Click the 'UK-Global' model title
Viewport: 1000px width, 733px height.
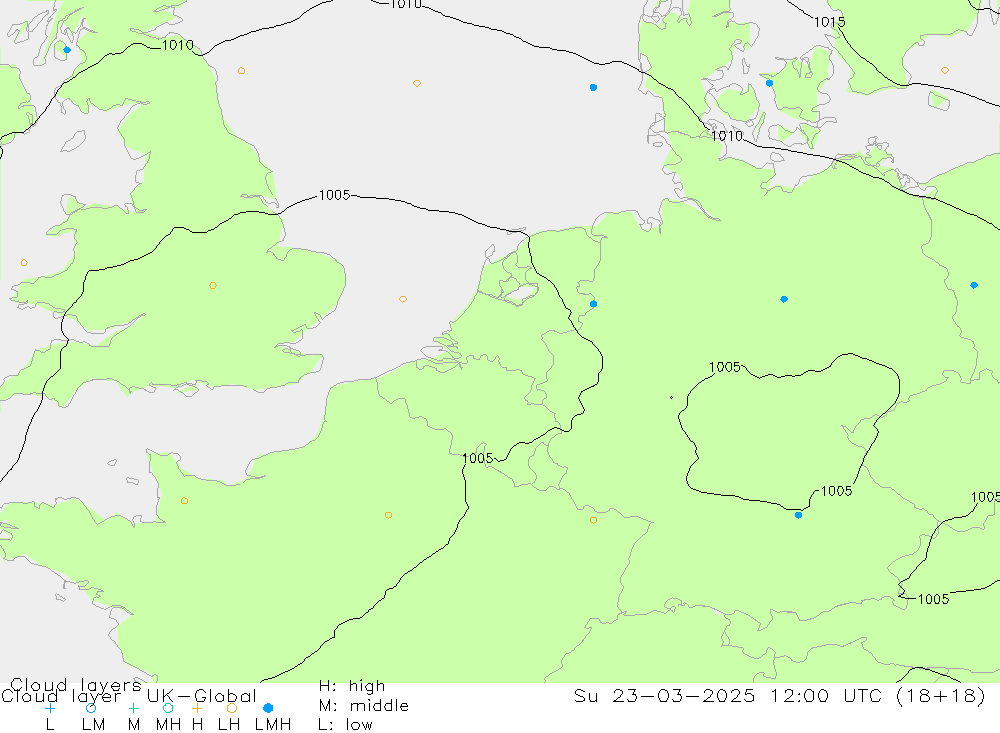coord(202,696)
